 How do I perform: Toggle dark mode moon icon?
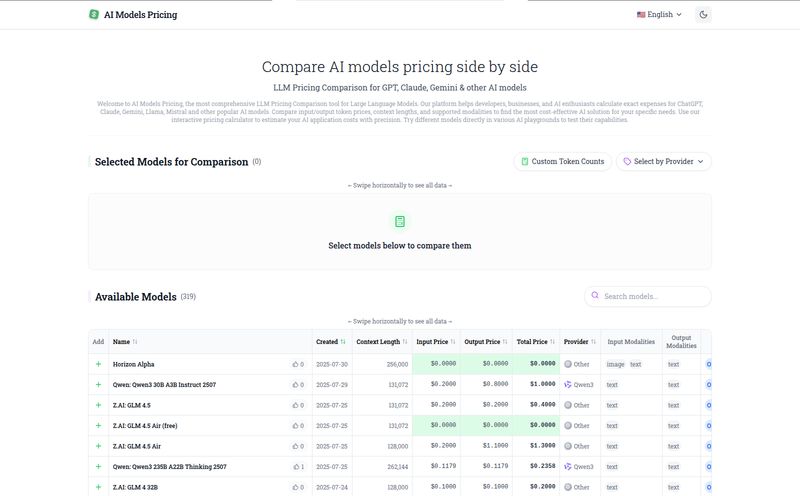coord(703,15)
